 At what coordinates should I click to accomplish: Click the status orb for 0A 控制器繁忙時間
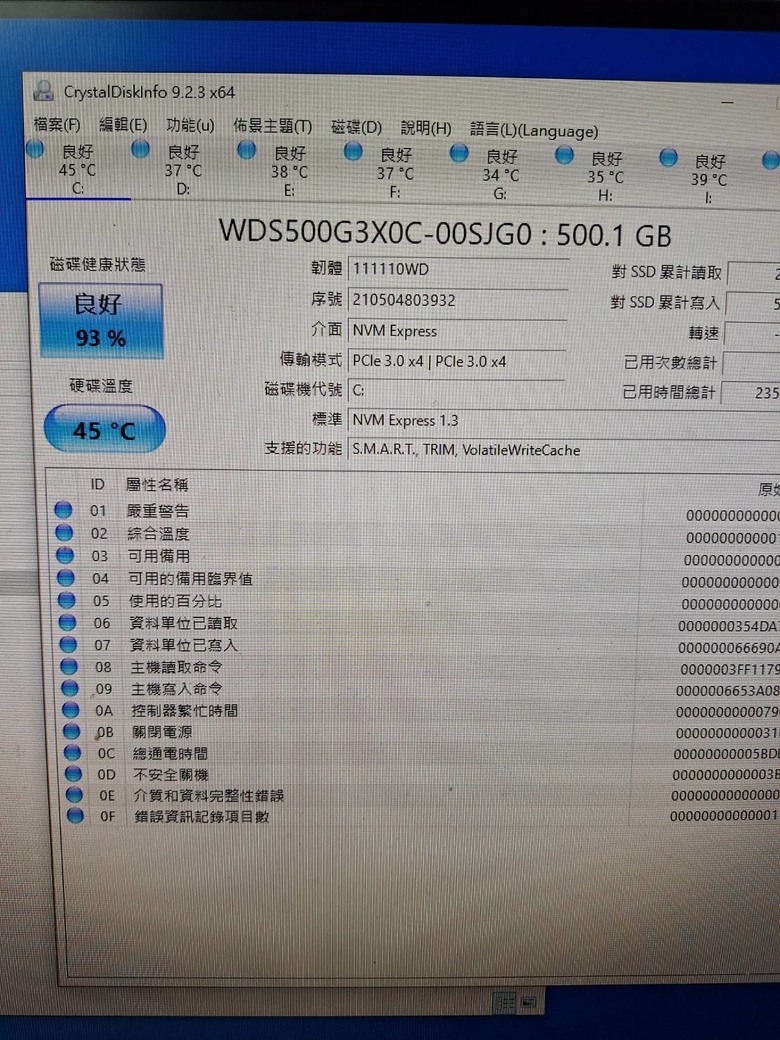pyautogui.click(x=70, y=710)
